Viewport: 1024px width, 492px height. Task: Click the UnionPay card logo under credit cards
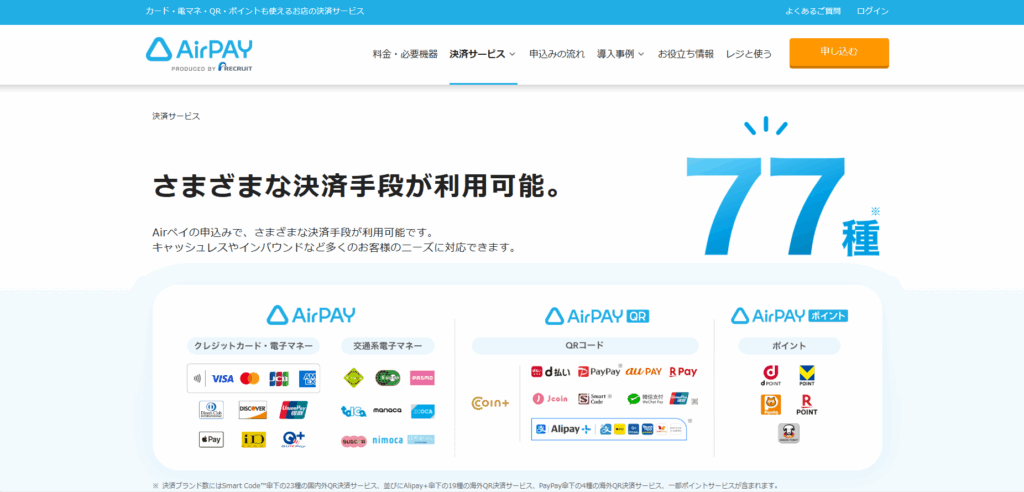pyautogui.click(x=293, y=410)
